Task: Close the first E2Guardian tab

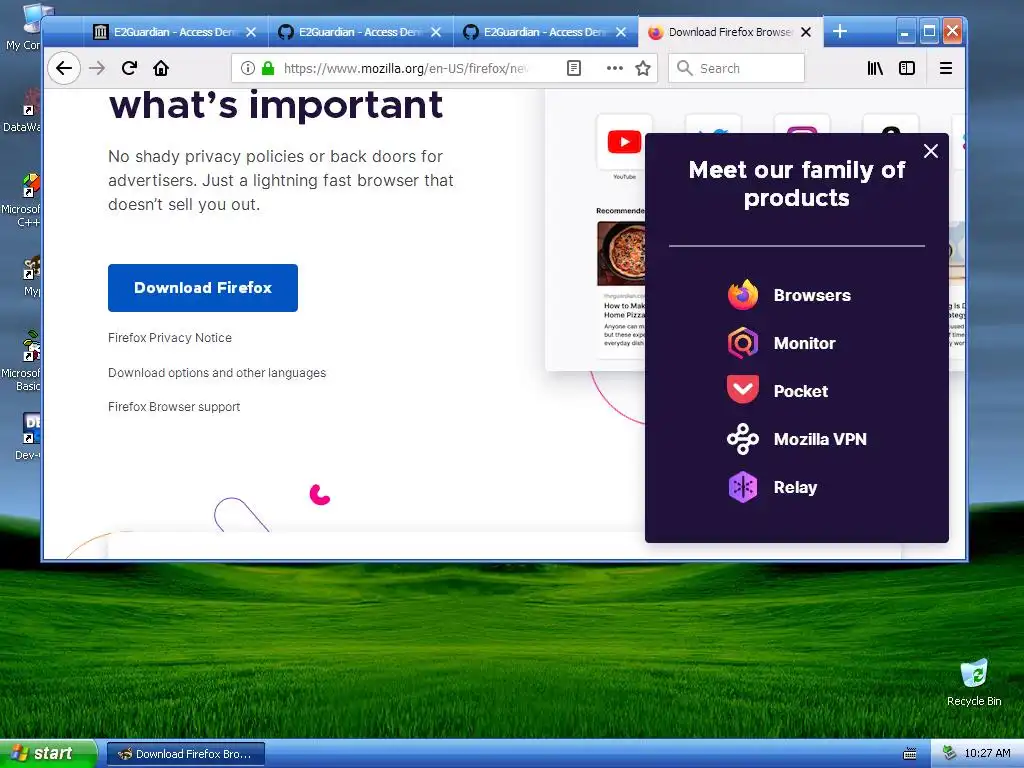Action: 251,32
